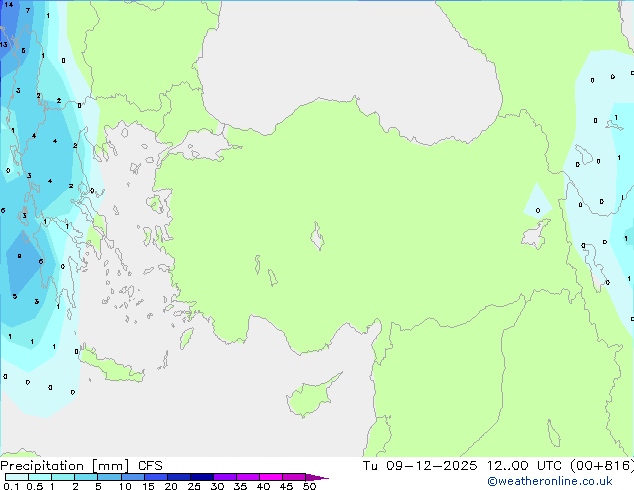
Task: Click the 40–45 mm magenta swatch
Action: click(x=271, y=477)
